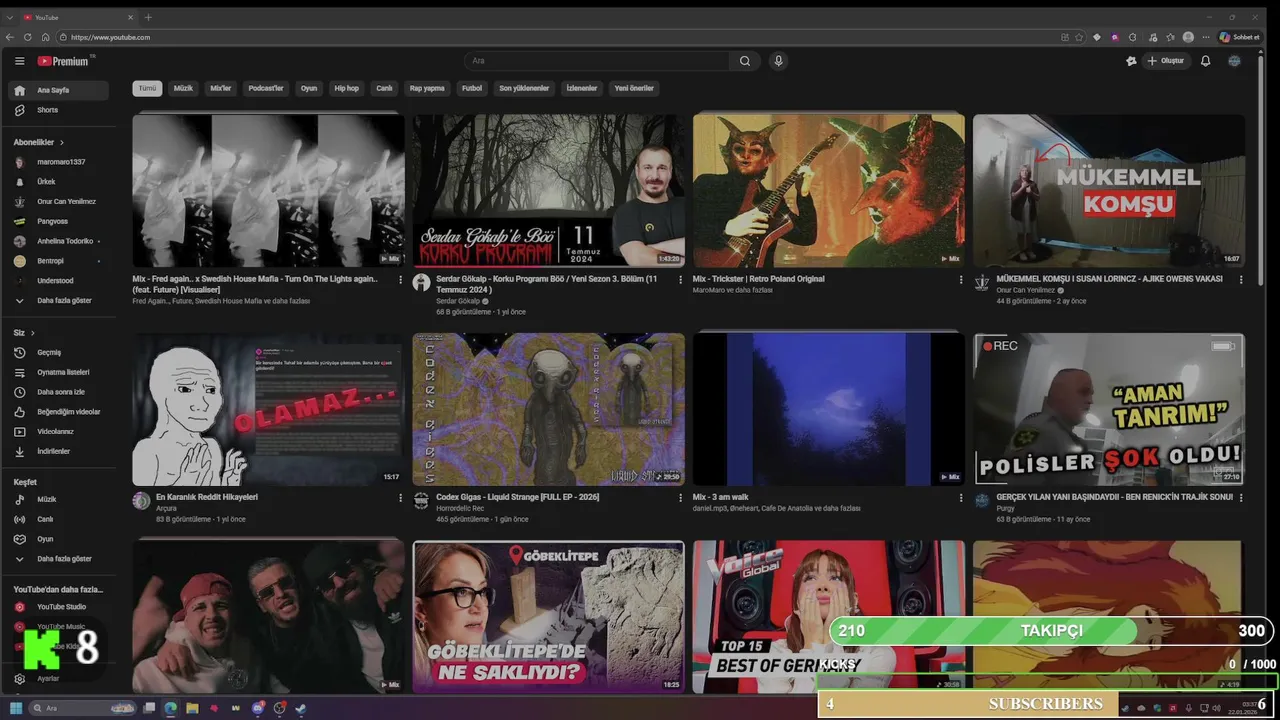Open Horrordelic Rec channel link

tap(460, 509)
